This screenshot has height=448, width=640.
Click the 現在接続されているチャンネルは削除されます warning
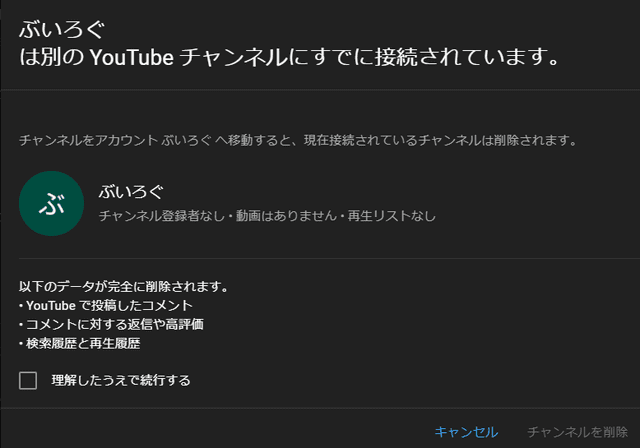440,140
